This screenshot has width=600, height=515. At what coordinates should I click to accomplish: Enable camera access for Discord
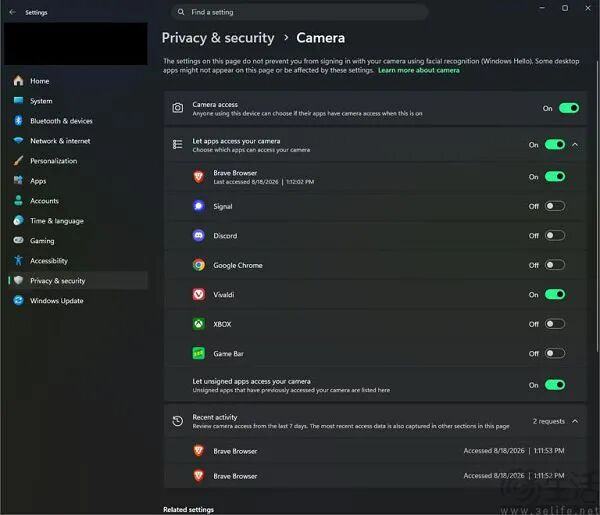tap(555, 236)
